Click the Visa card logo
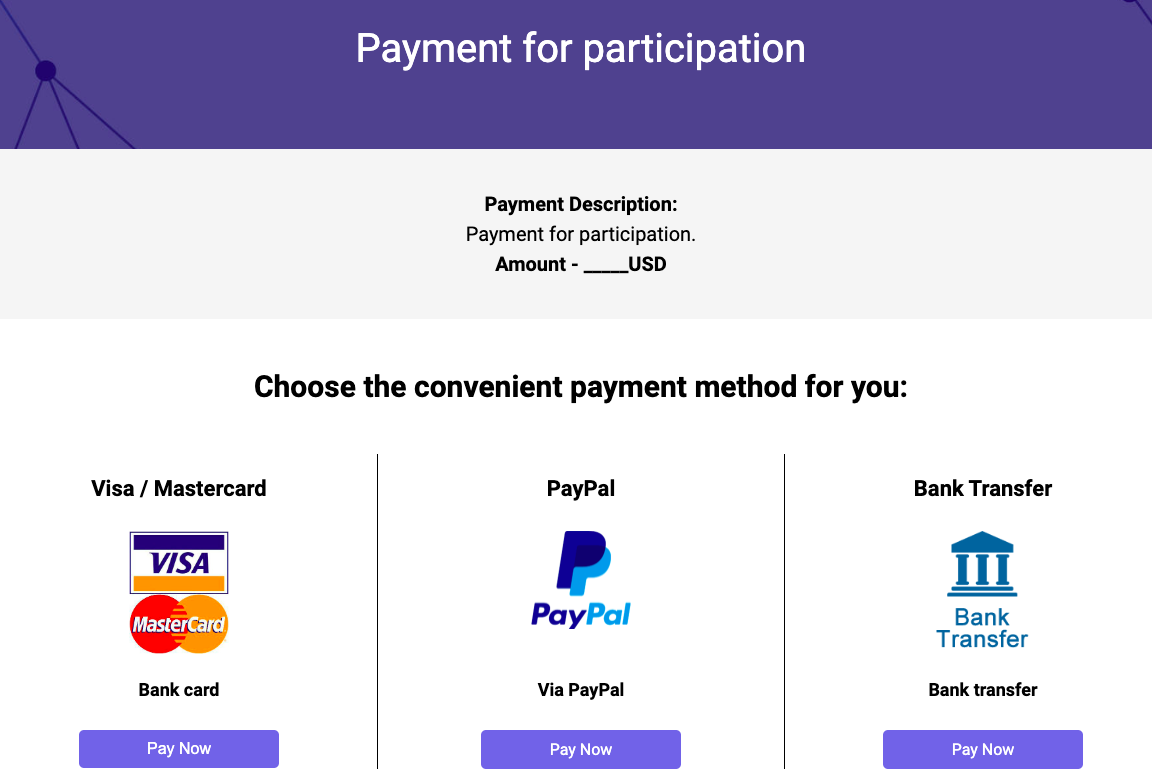This screenshot has width=1152, height=779. [x=179, y=562]
